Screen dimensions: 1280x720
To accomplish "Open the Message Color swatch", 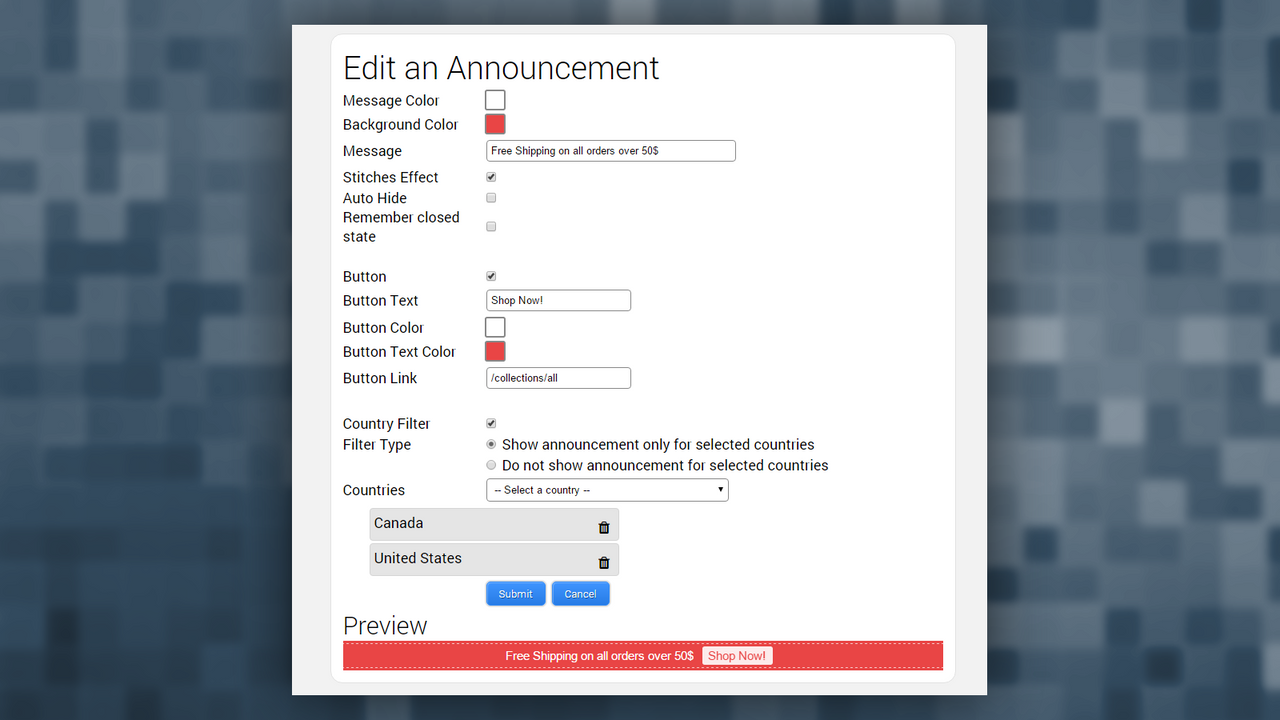I will click(x=494, y=99).
